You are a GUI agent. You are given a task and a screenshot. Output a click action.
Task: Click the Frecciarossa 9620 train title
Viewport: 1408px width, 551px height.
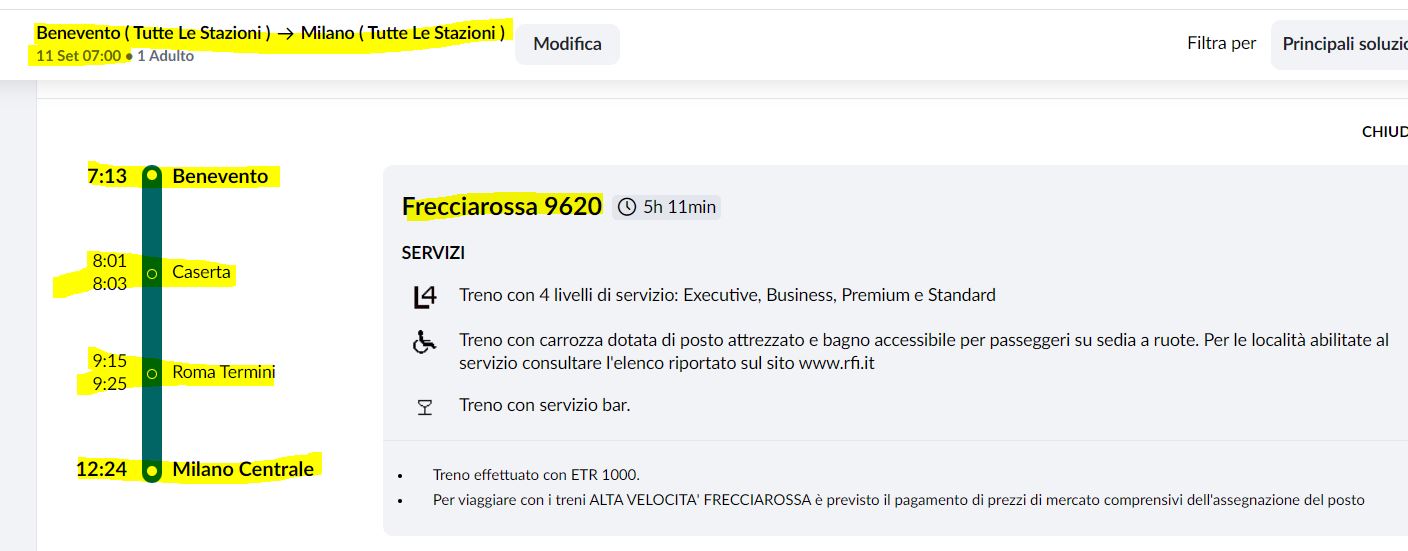tap(502, 207)
